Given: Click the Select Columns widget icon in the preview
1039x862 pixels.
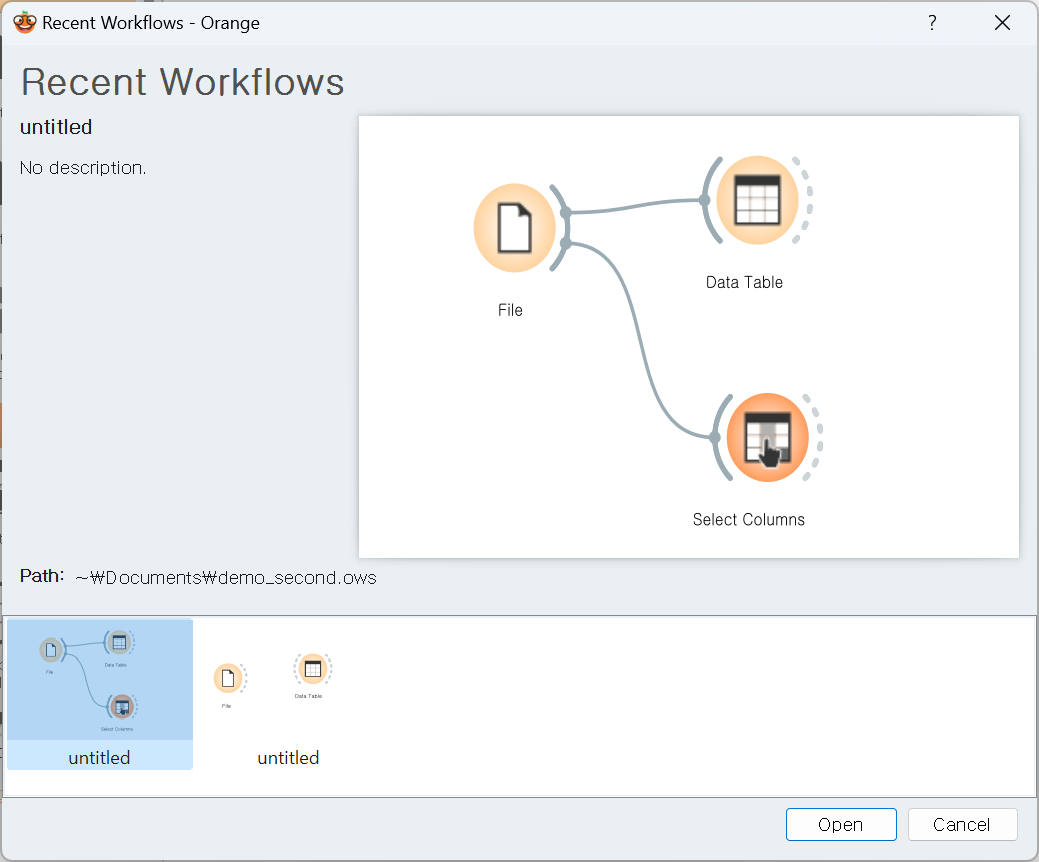Looking at the screenshot, I should pos(767,437).
